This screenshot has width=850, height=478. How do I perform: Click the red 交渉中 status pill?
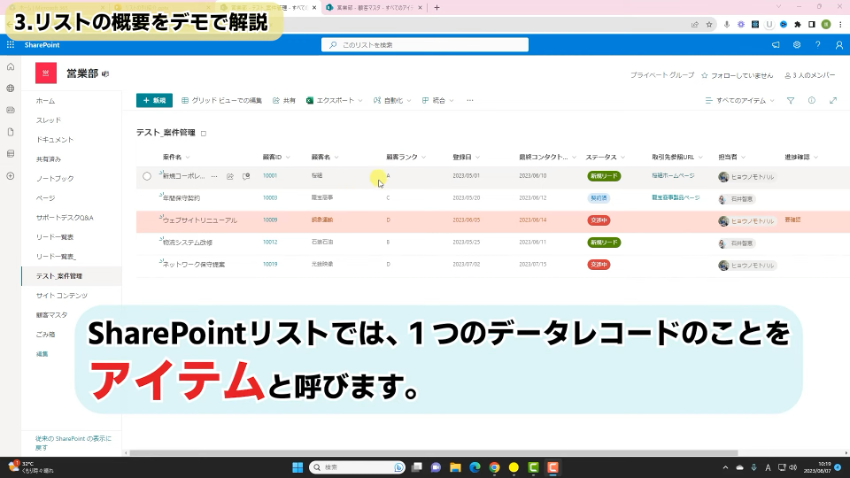(x=598, y=220)
